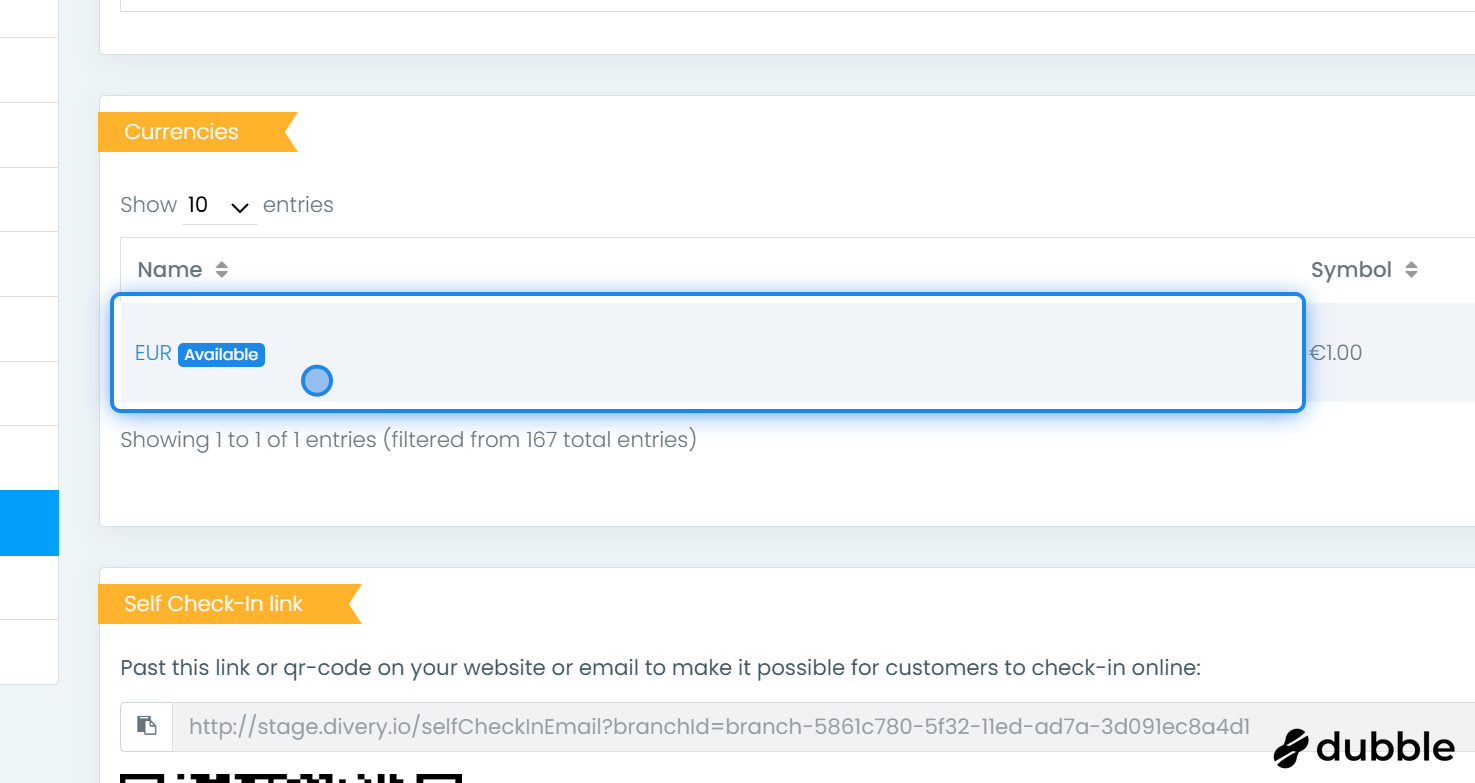This screenshot has height=783, width=1475.
Task: Click the blue circle marker in EUR row
Action: 317,381
